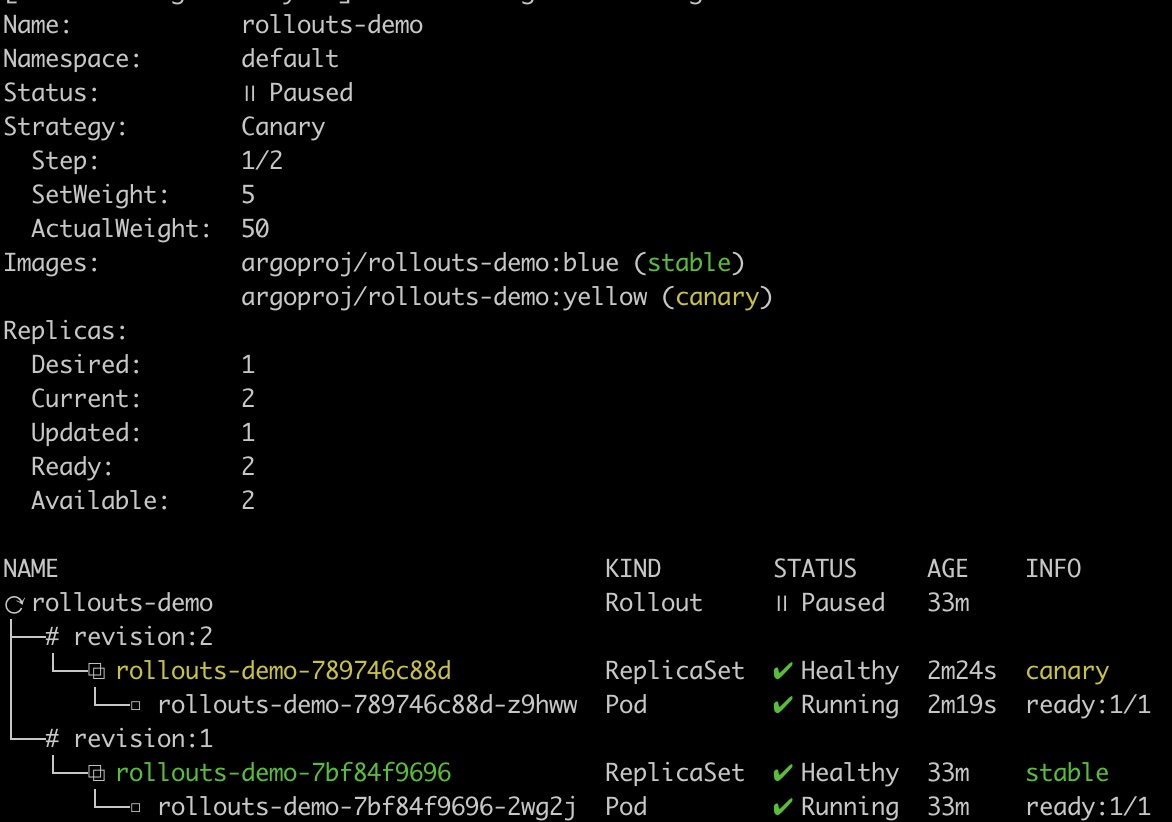The height and width of the screenshot is (822, 1172).
Task: Click the Healthy checkmark of stable ReplicaSet
Action: [x=783, y=773]
